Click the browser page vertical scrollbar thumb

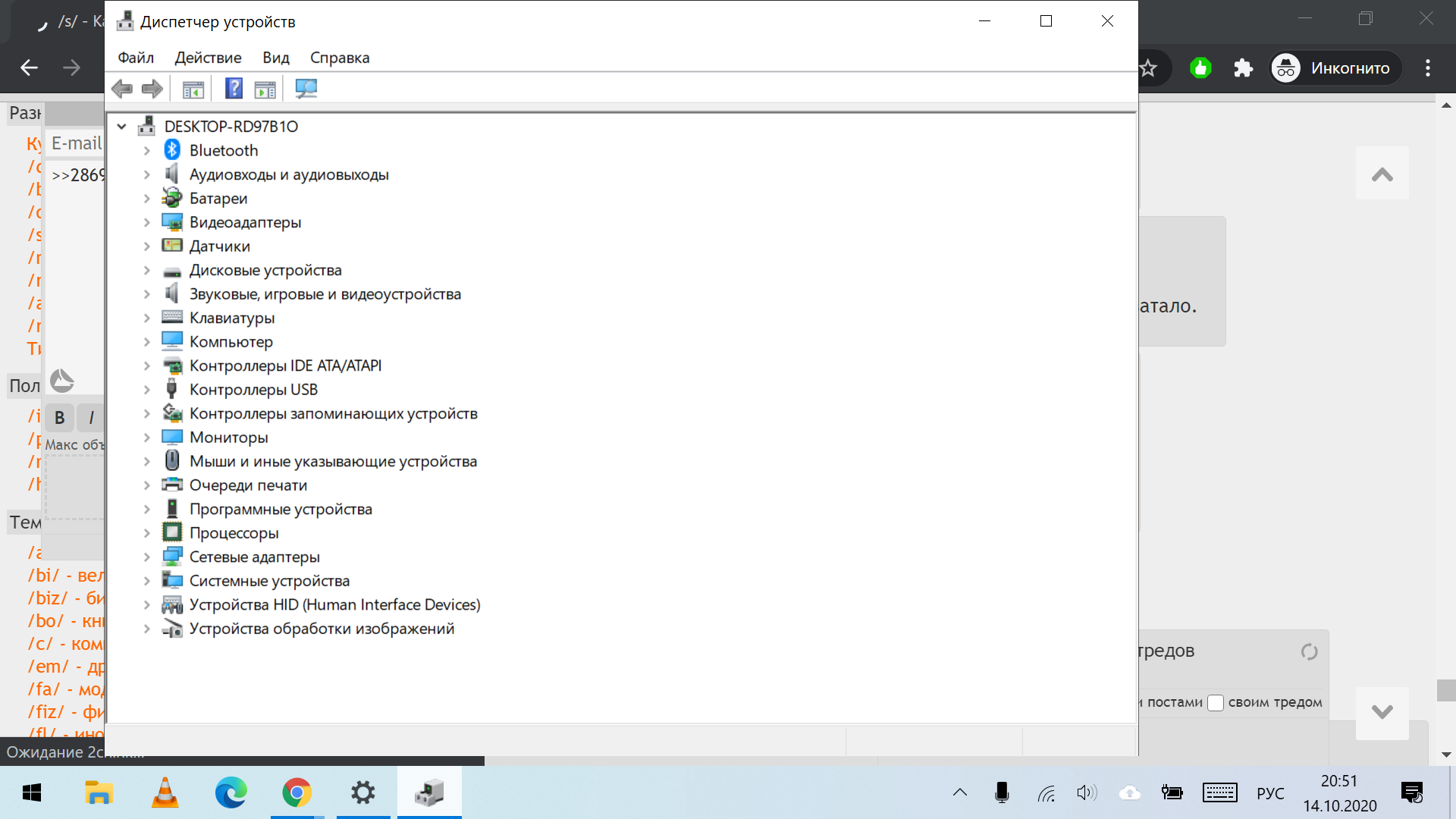[x=1445, y=690]
